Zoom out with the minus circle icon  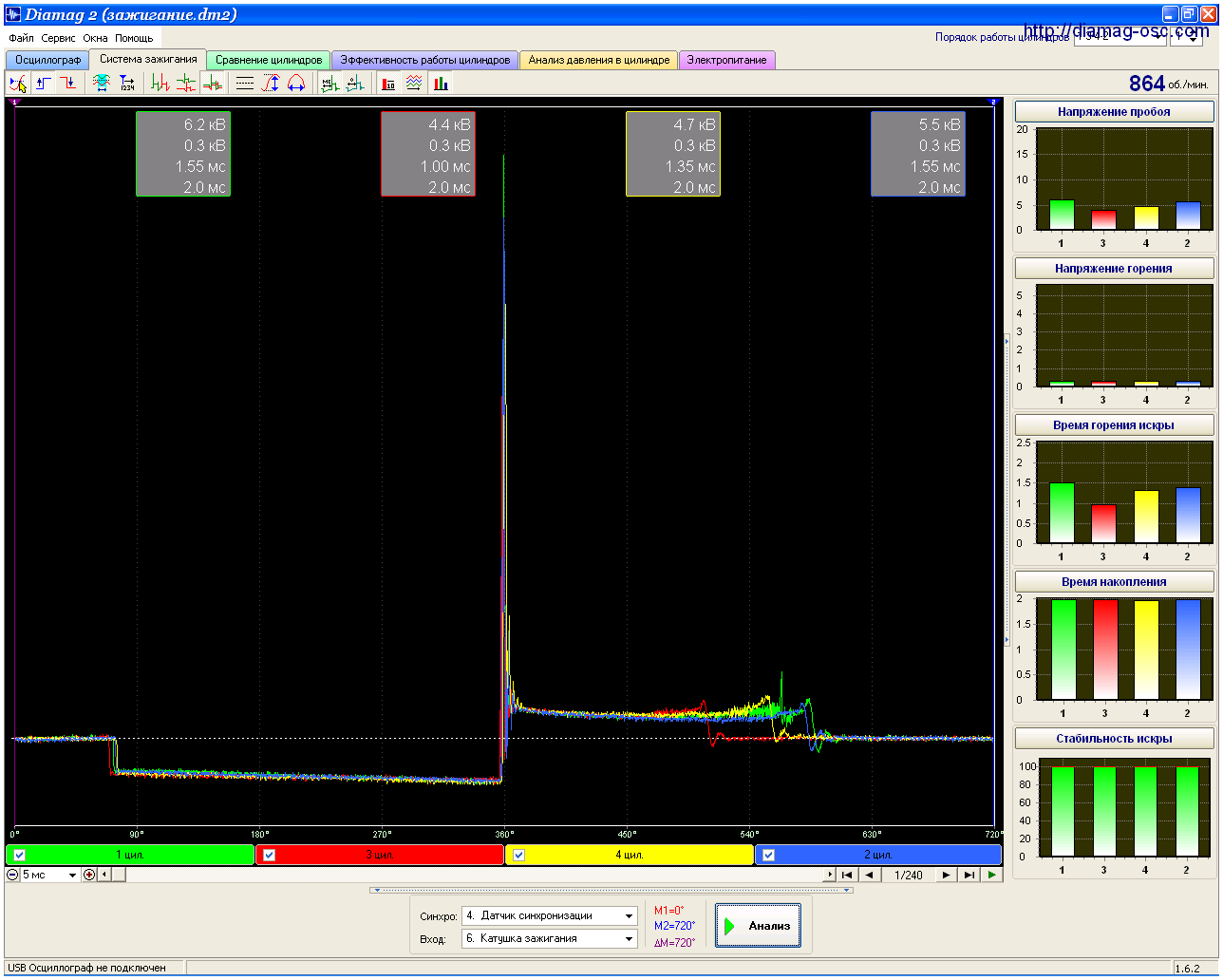pyautogui.click(x=13, y=875)
